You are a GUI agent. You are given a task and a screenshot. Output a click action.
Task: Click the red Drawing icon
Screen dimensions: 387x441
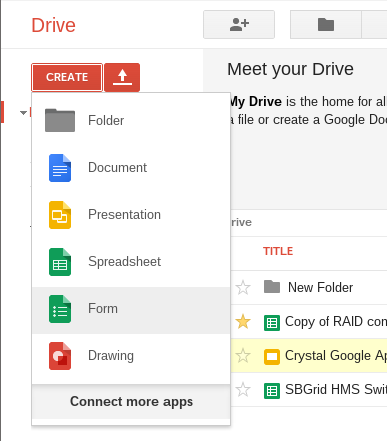coord(60,356)
